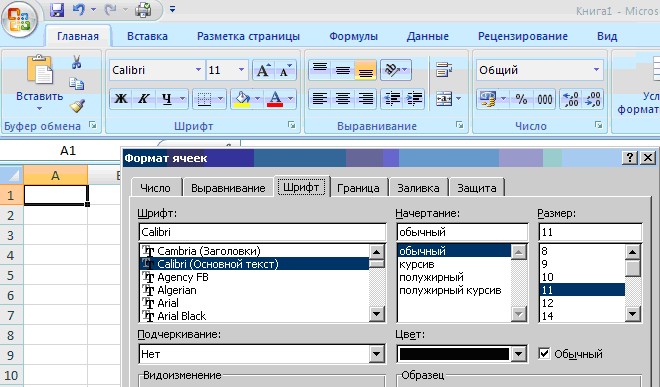Select size 14 in Размер list
The height and width of the screenshot is (387, 660).
[547, 316]
